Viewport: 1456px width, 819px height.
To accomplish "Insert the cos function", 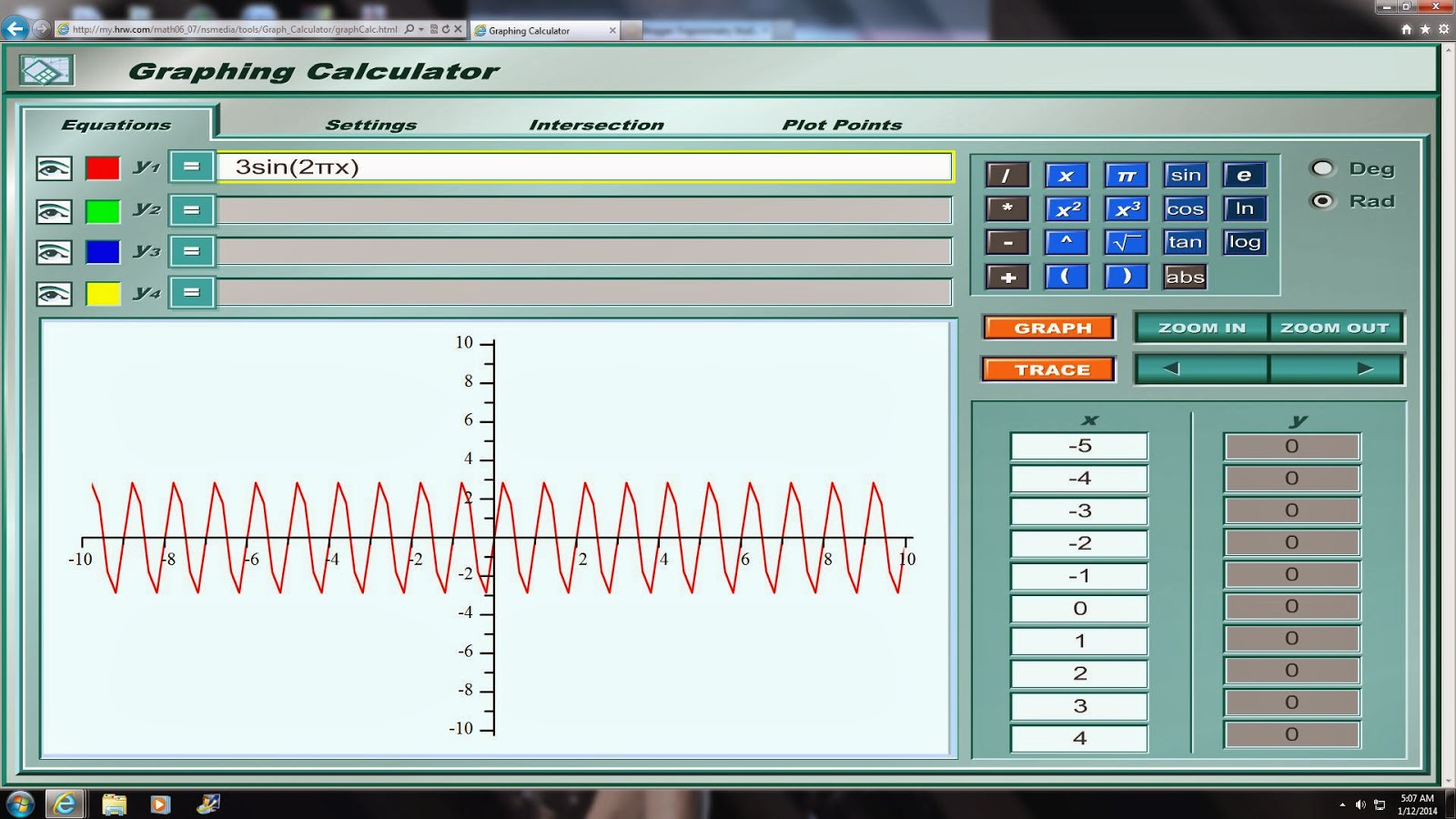I will (1186, 208).
